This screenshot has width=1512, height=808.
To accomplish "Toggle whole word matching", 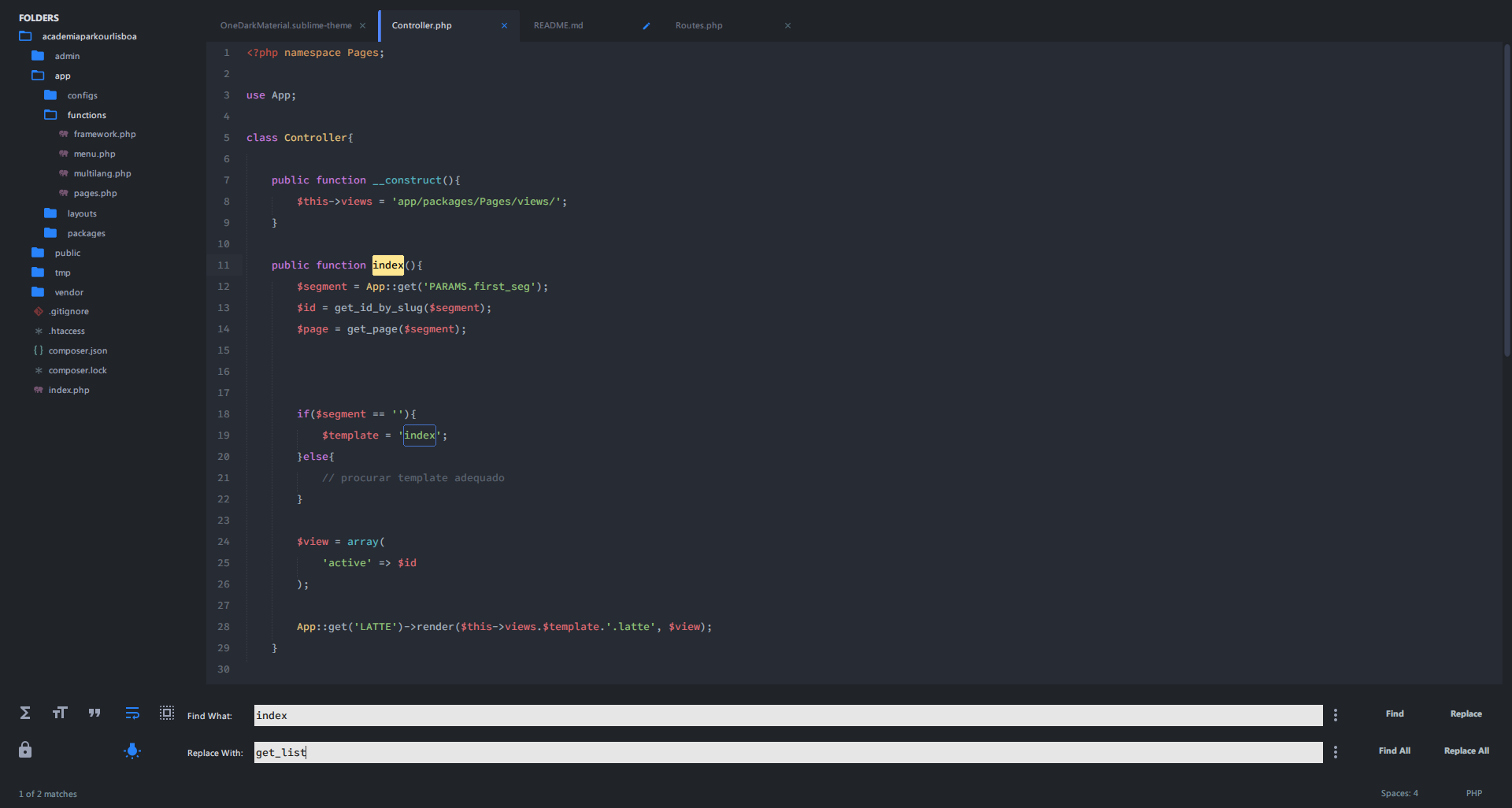I will 94,713.
